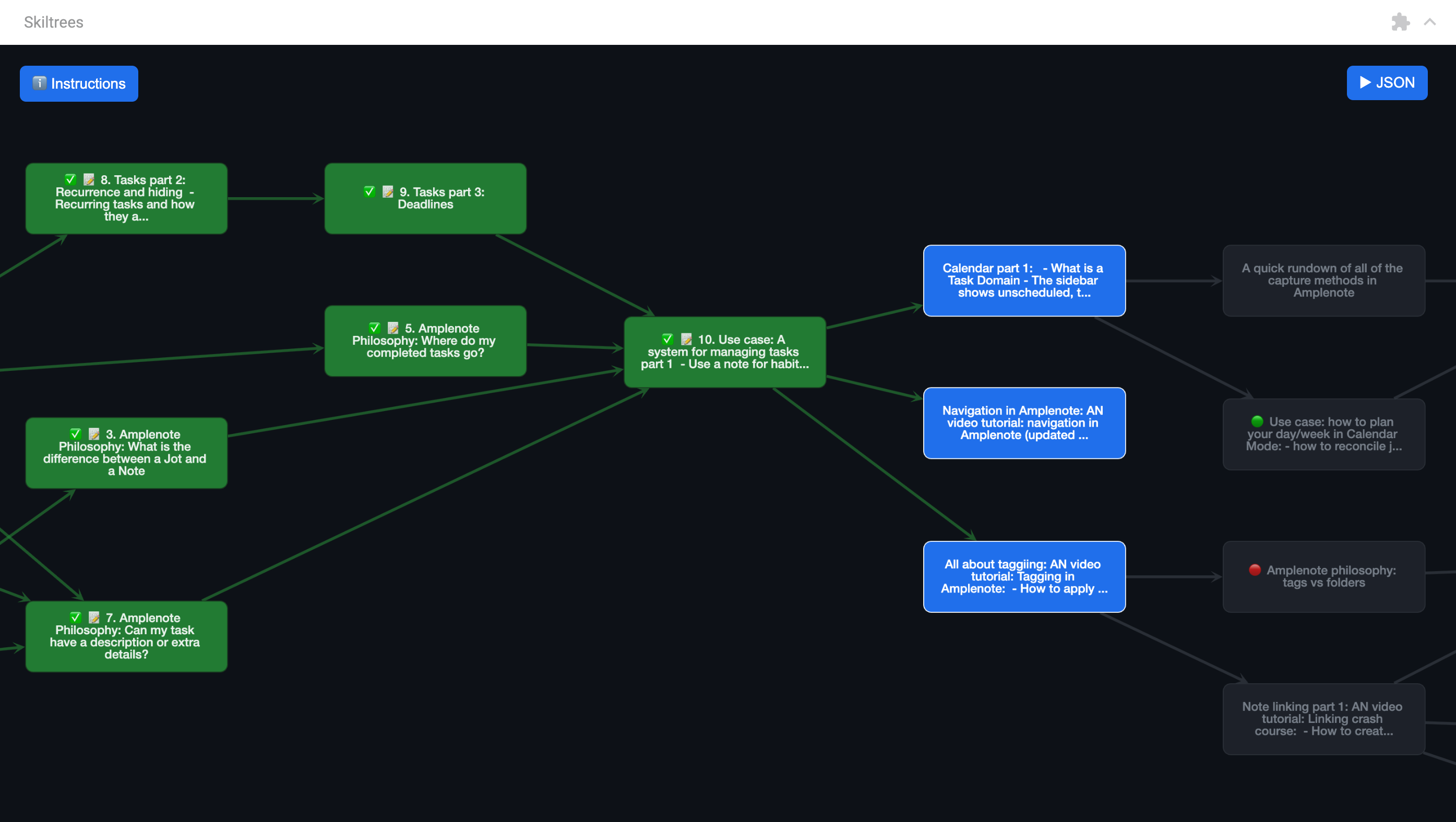
Task: Select the Note linking part 1 node
Action: coord(1324,719)
